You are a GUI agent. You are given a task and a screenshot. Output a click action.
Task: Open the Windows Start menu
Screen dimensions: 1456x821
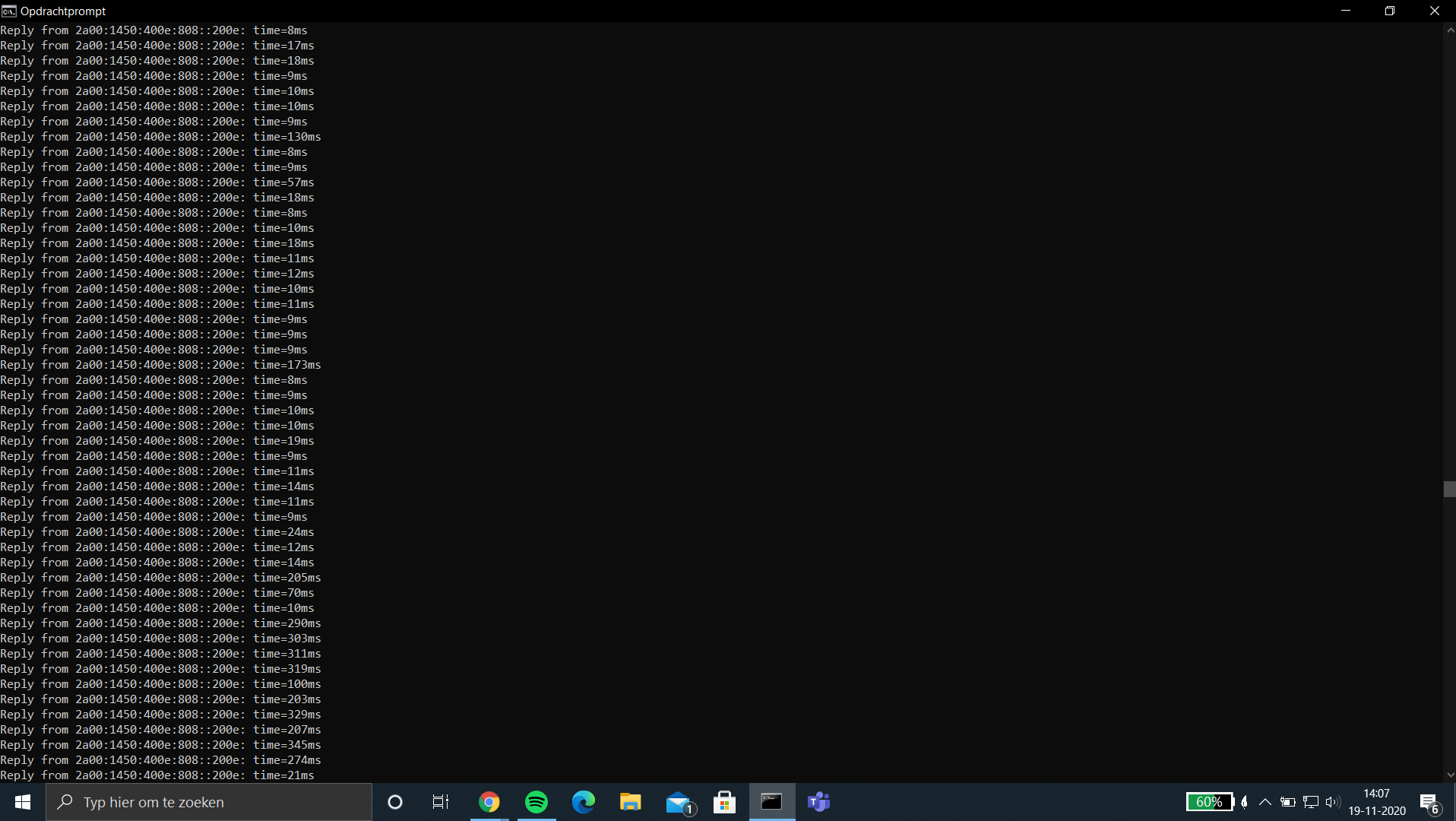pos(23,802)
